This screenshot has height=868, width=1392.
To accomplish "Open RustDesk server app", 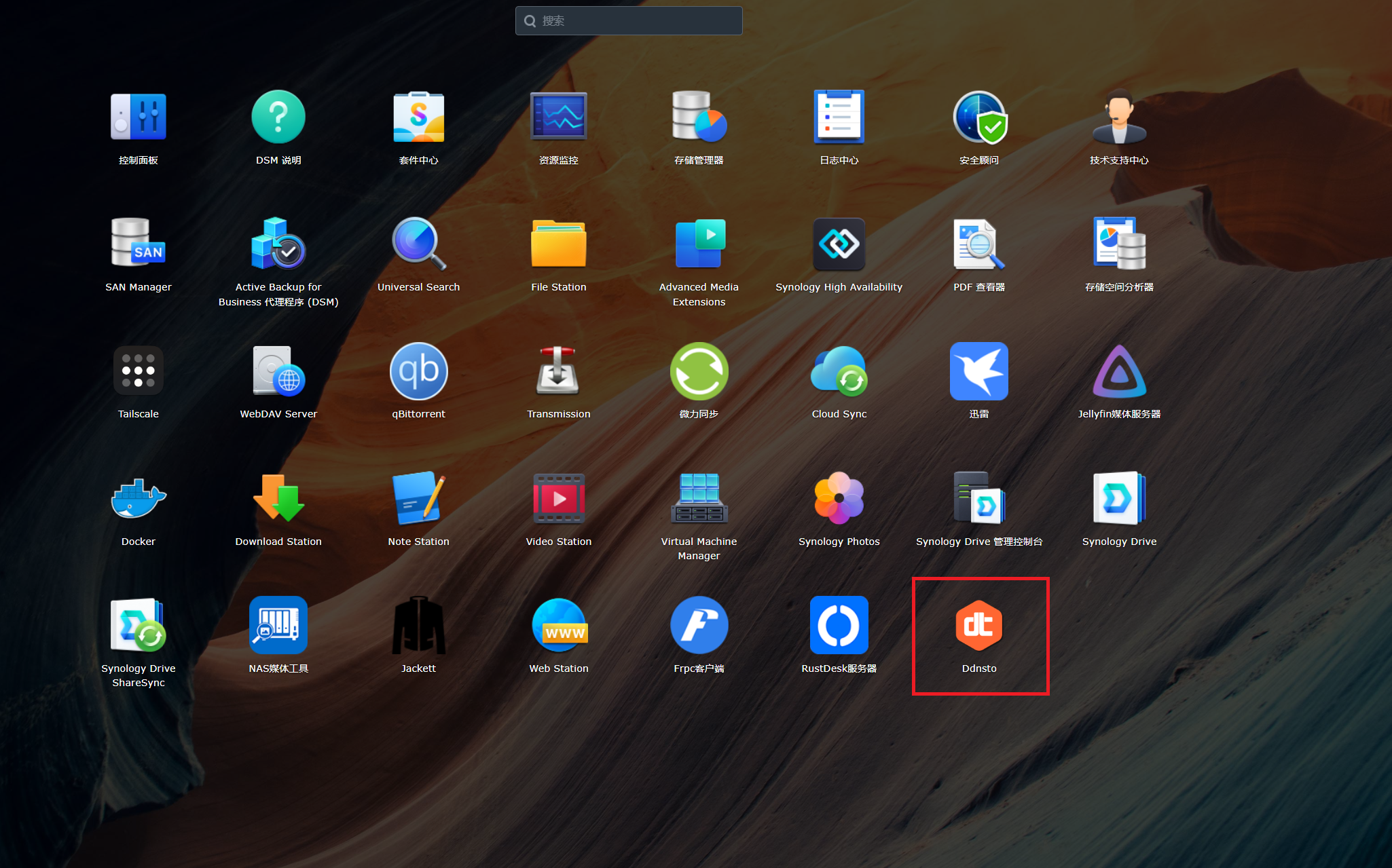I will [839, 626].
